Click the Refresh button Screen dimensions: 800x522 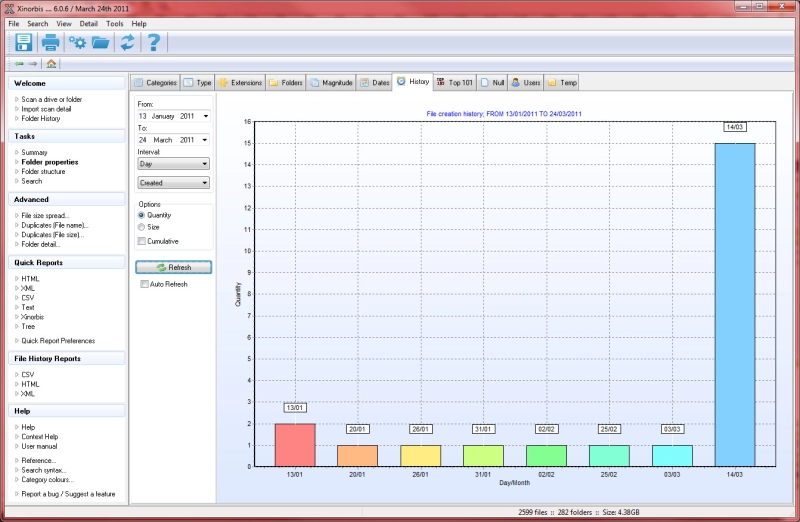[x=173, y=267]
